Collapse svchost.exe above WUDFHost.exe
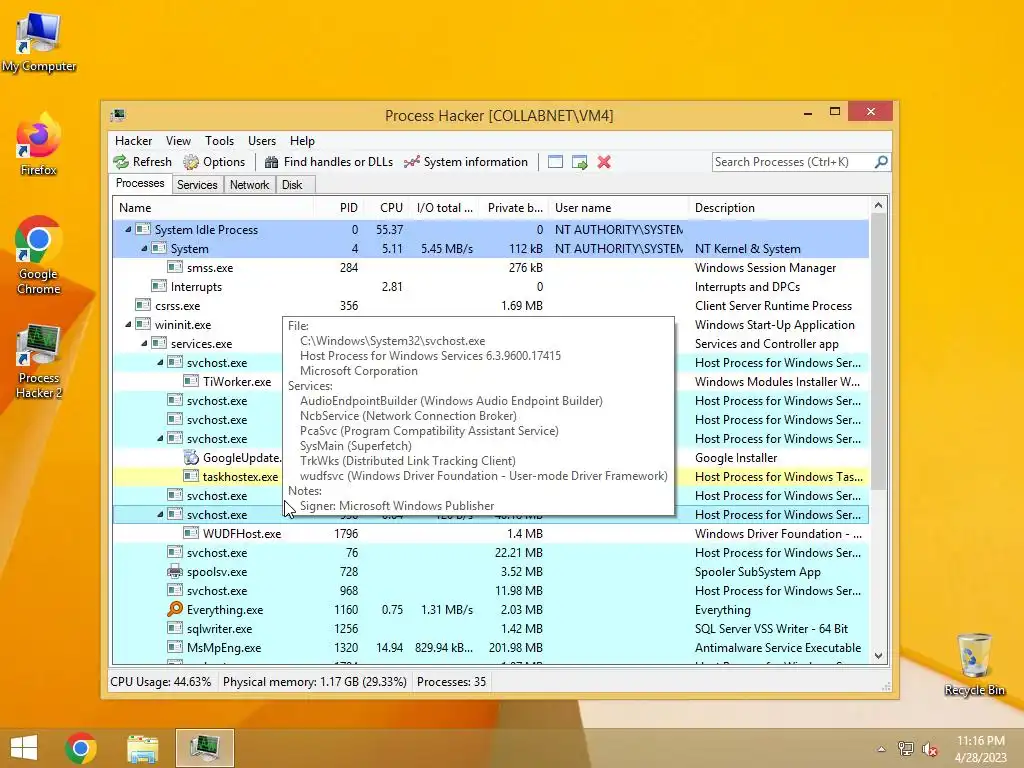The image size is (1024, 768). 160,514
